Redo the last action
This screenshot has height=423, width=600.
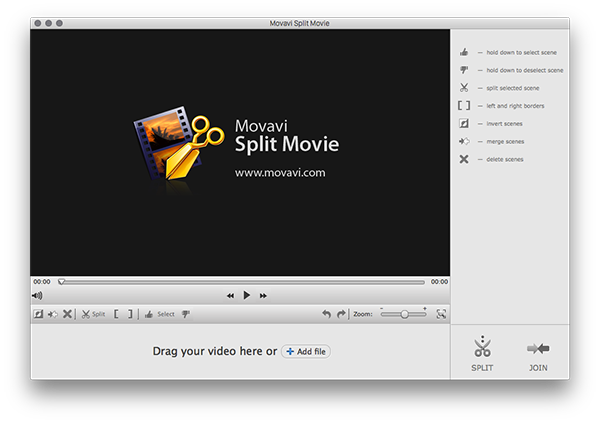(341, 314)
